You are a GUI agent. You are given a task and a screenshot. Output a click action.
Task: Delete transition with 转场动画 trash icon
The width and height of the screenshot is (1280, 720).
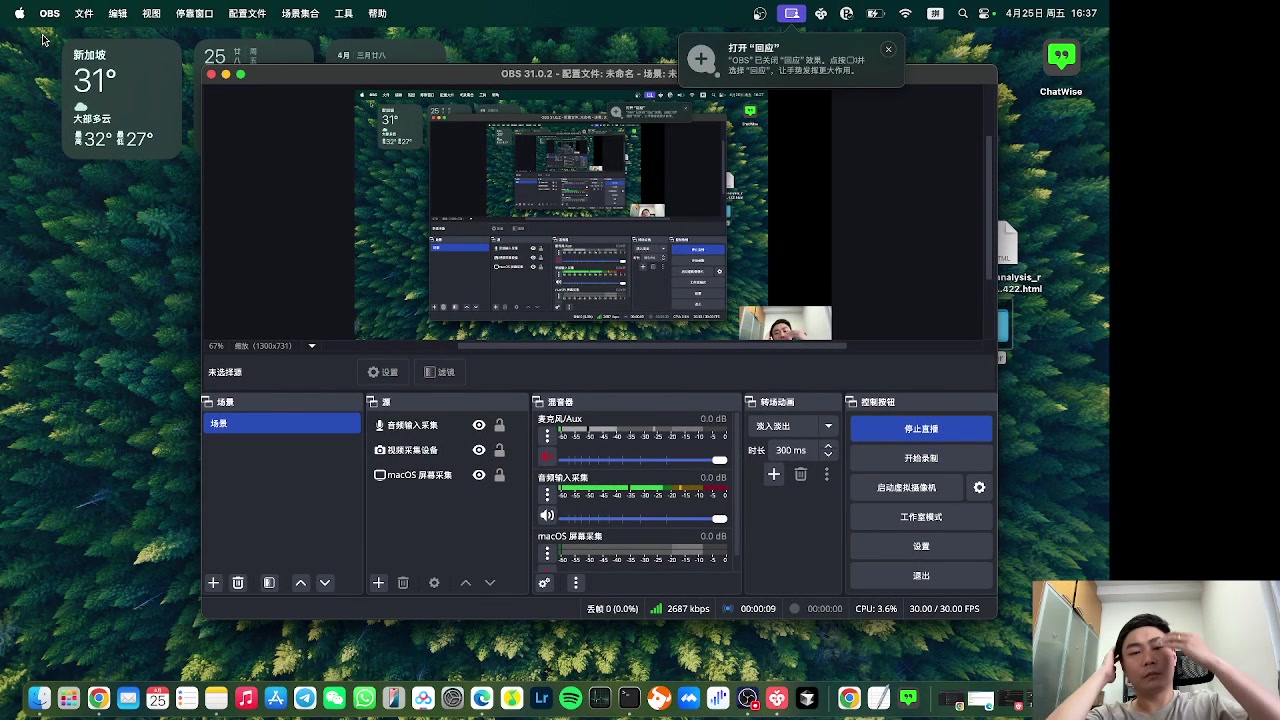pos(800,475)
